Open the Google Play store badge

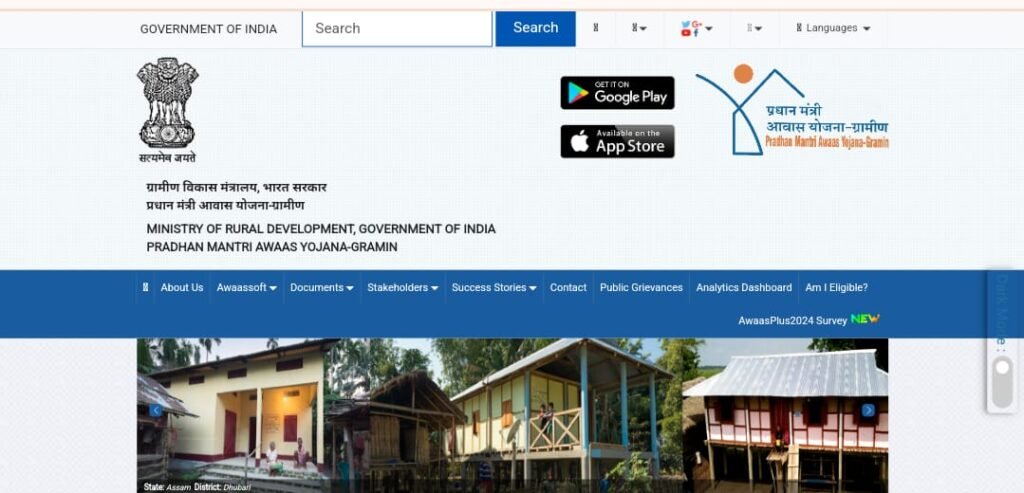pyautogui.click(x=617, y=93)
